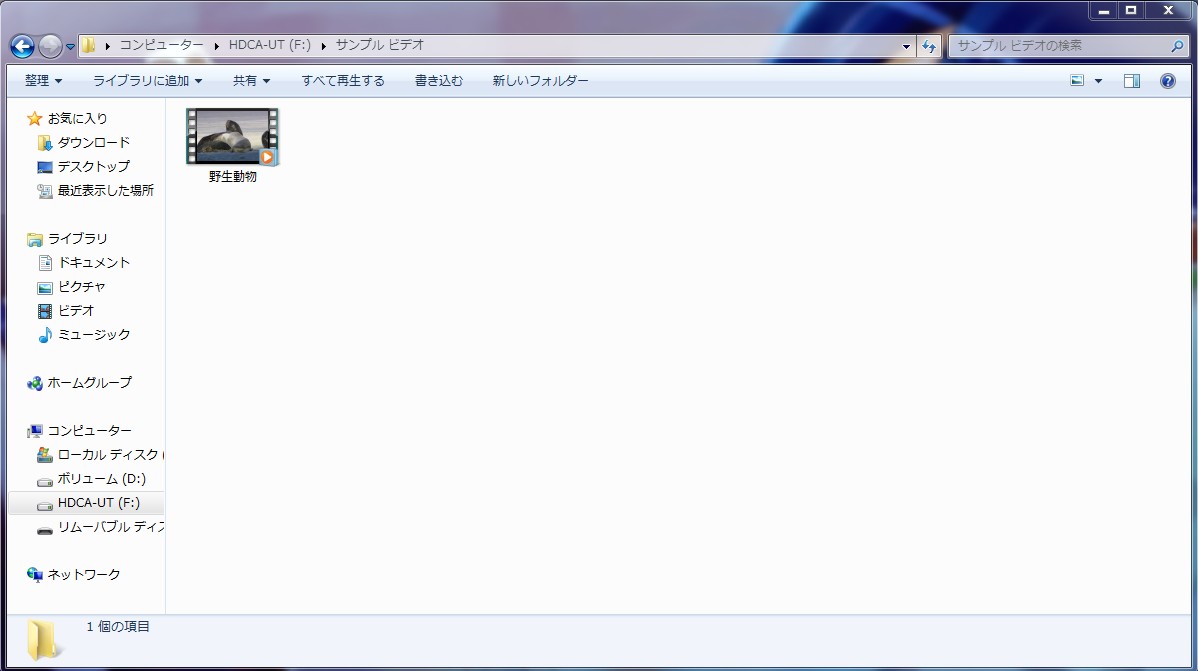Viewport: 1198px width, 671px height.
Task: Go back with the blue Back arrow
Action: (x=22, y=47)
